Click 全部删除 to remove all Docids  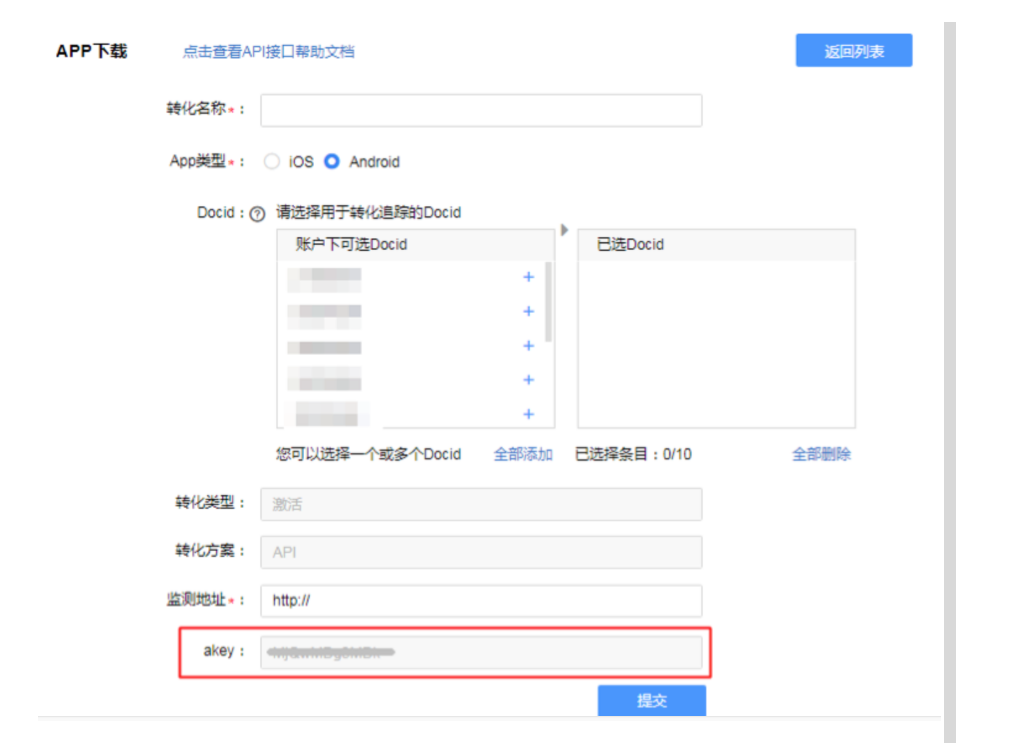coord(821,454)
